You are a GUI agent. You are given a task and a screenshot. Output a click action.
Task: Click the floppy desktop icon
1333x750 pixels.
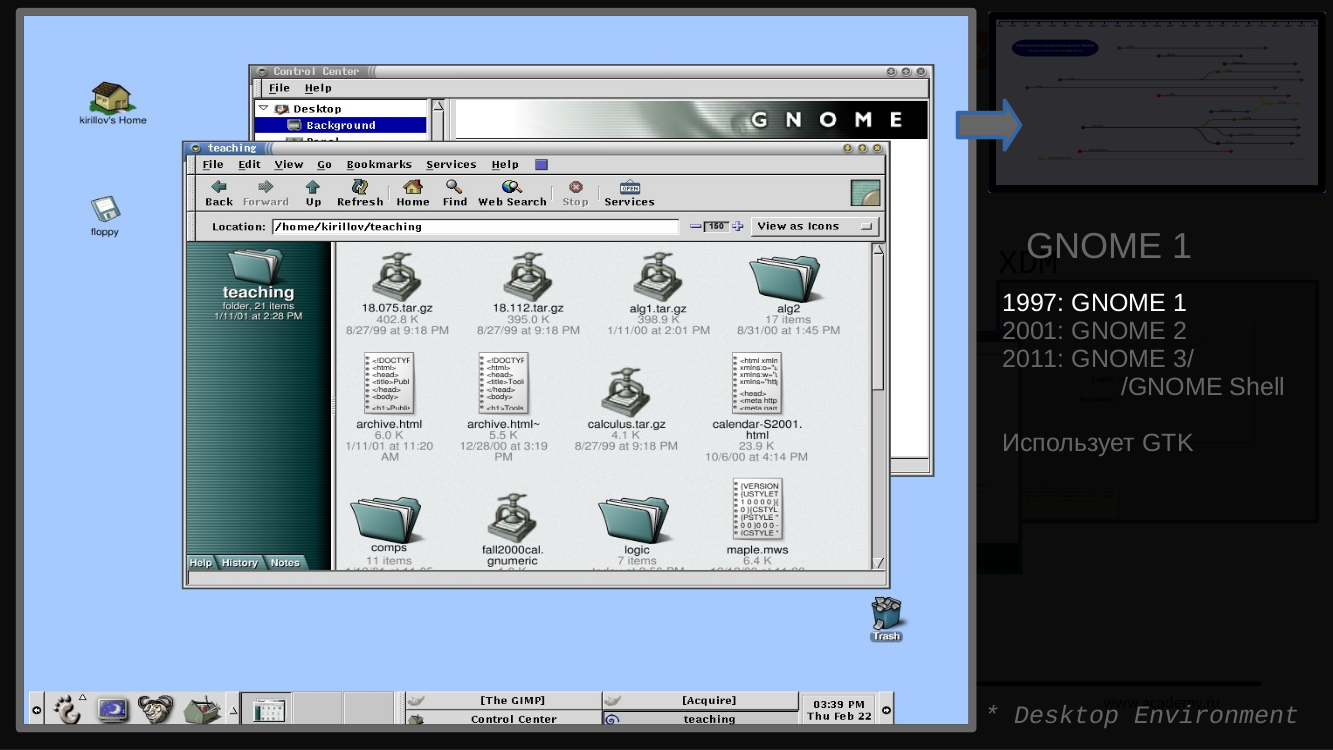(105, 216)
